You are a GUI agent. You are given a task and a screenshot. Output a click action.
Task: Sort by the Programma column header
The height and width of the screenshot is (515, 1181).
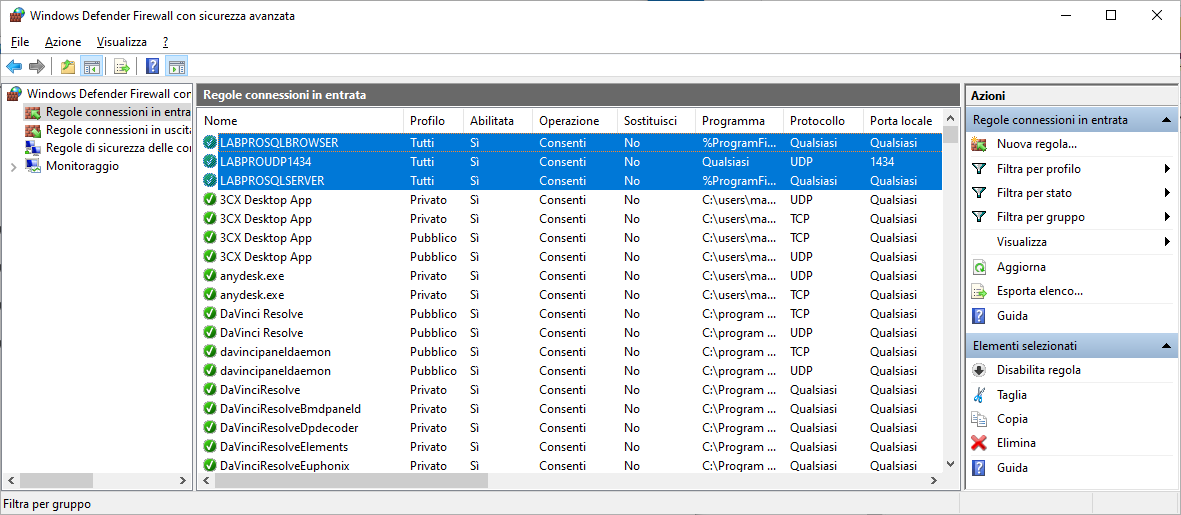click(740, 120)
